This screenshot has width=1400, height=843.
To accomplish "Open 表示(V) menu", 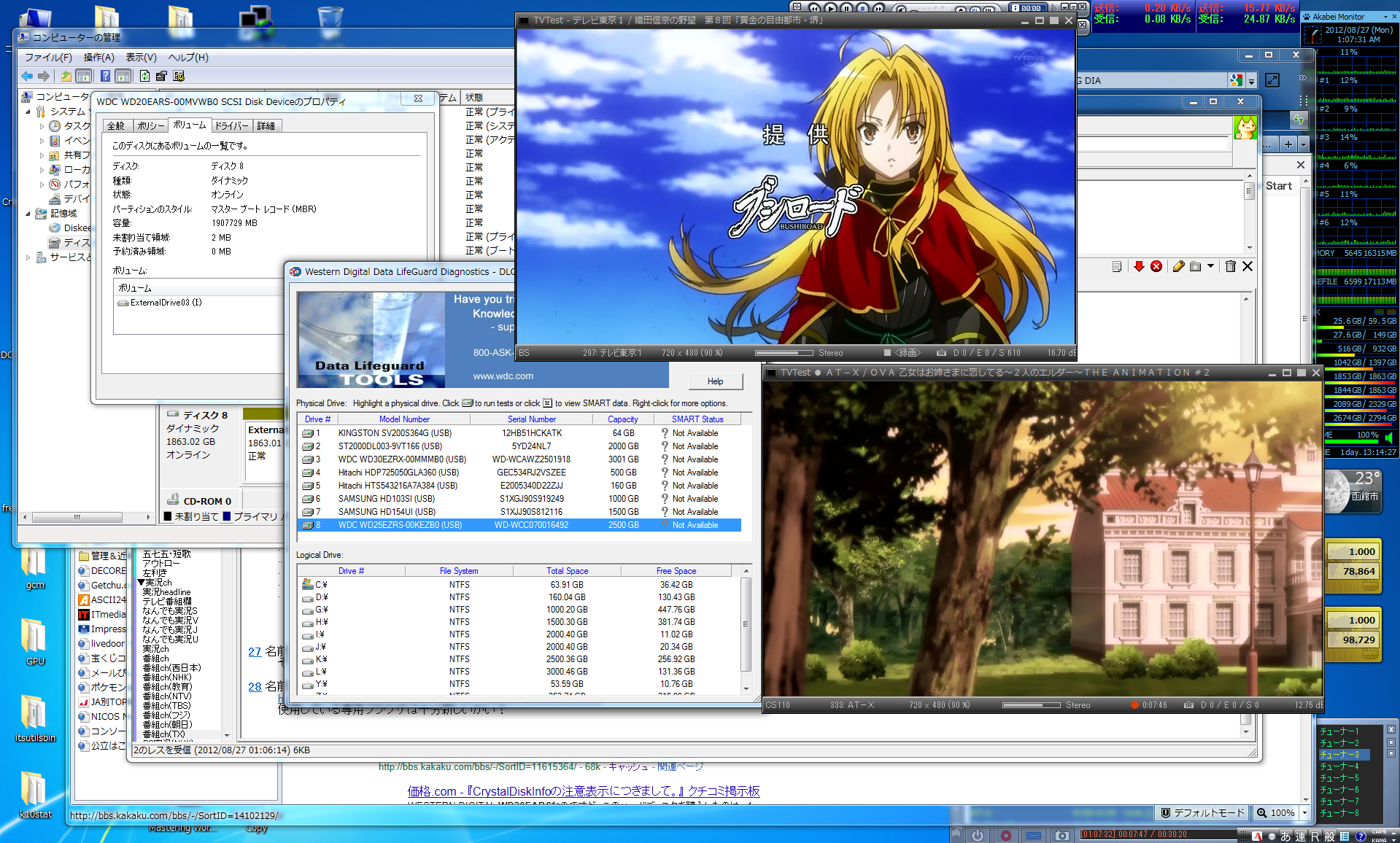I will pos(141,57).
